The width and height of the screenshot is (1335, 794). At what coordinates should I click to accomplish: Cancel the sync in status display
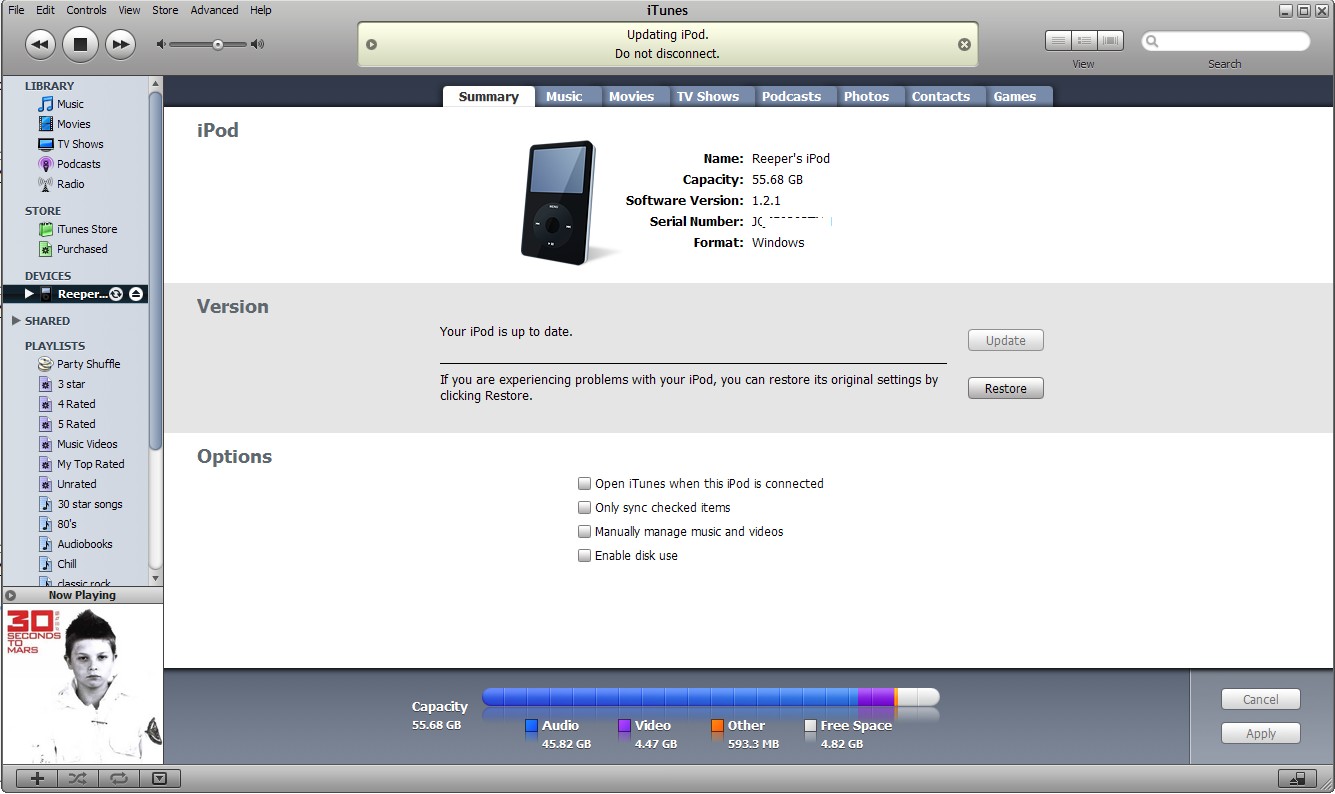point(964,44)
